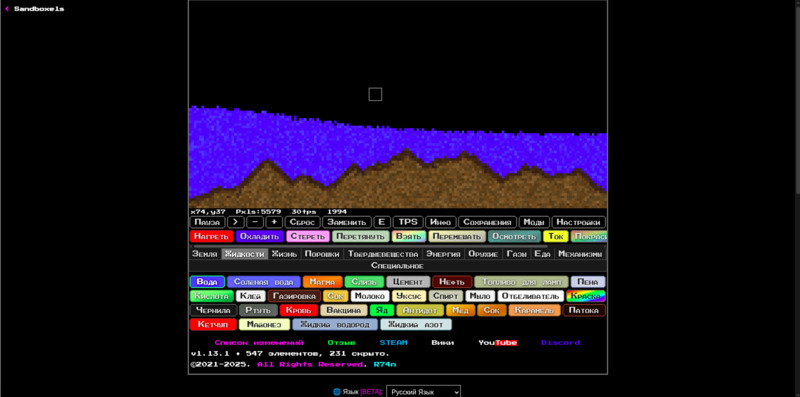Select the Осмотреть inspect tool
This screenshot has width=800, height=397.
[514, 237]
